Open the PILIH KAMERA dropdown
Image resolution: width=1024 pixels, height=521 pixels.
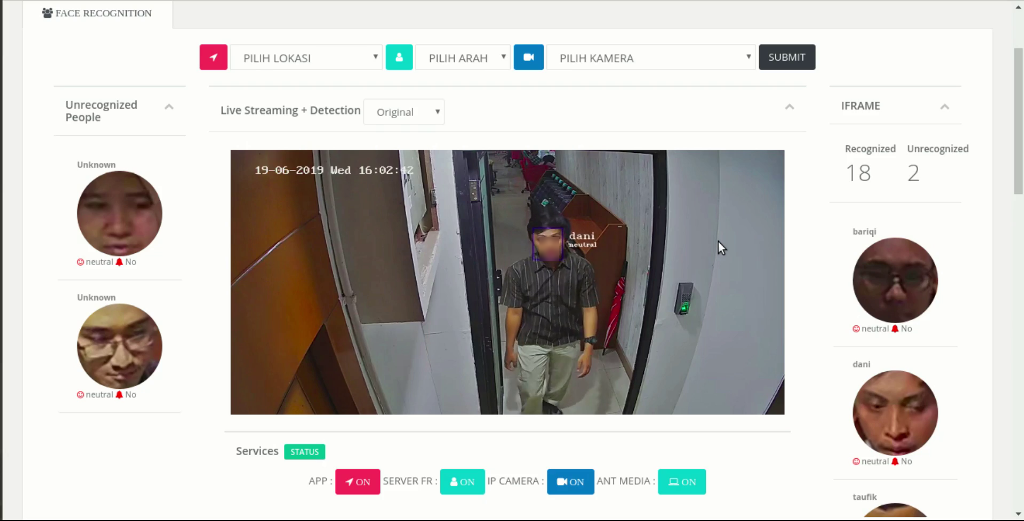(650, 58)
